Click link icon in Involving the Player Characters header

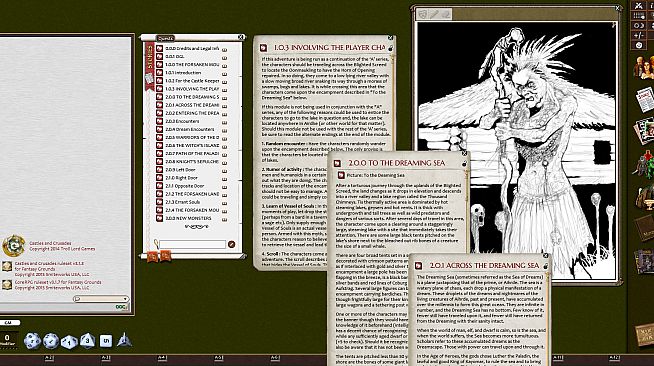coord(263,48)
